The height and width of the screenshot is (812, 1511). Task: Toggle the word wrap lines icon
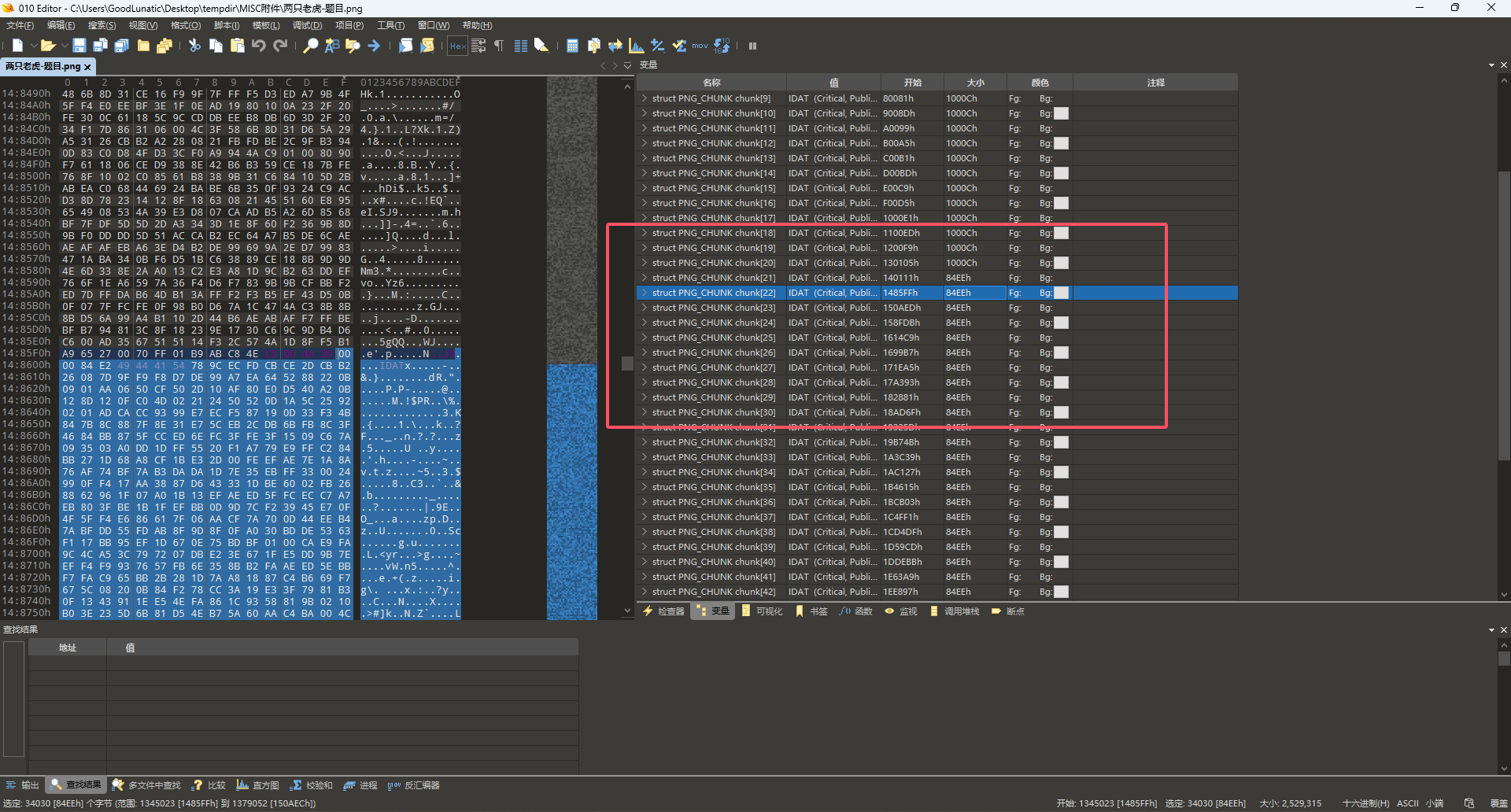tap(478, 46)
